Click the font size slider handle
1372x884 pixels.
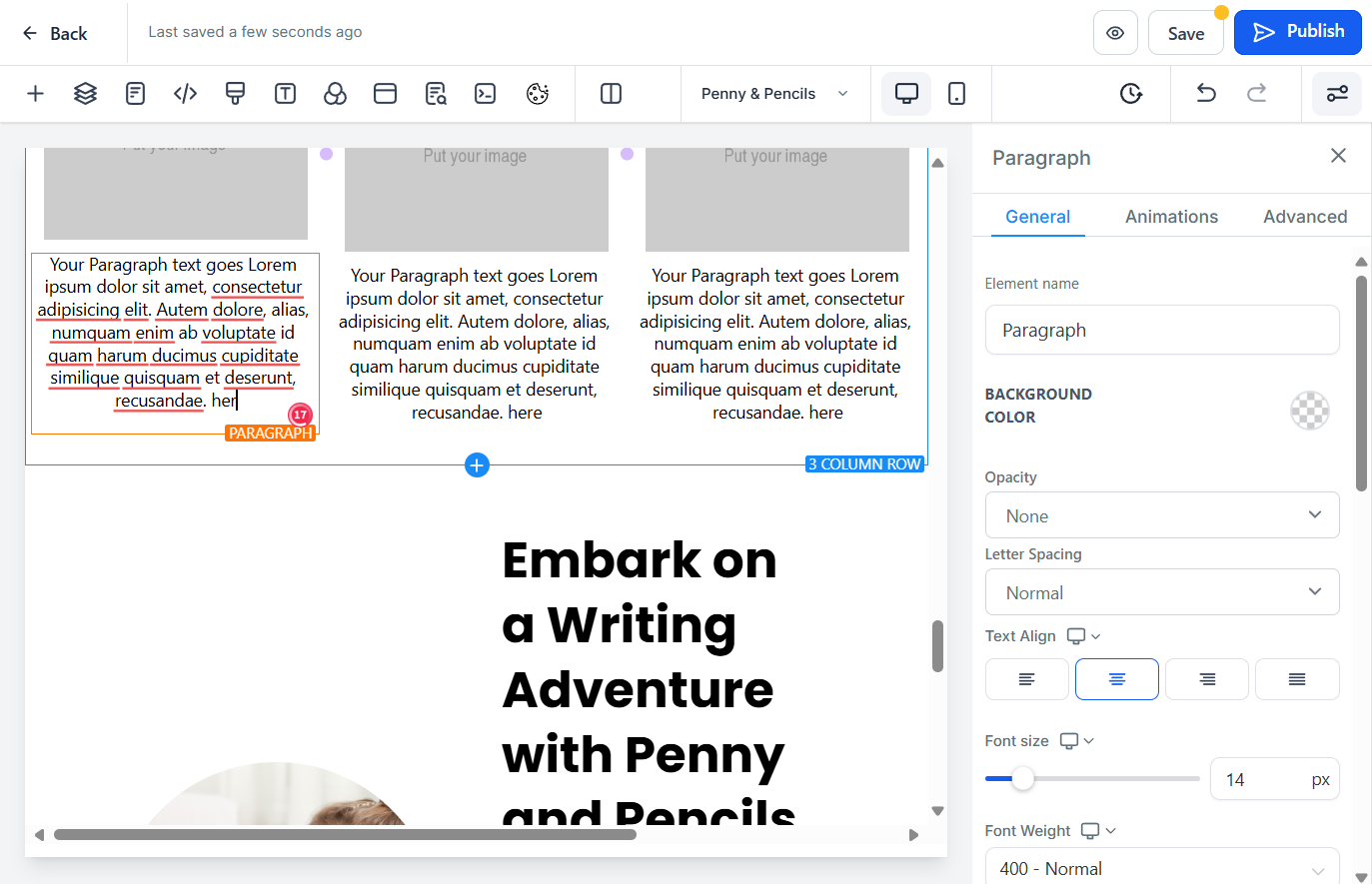[1022, 779]
